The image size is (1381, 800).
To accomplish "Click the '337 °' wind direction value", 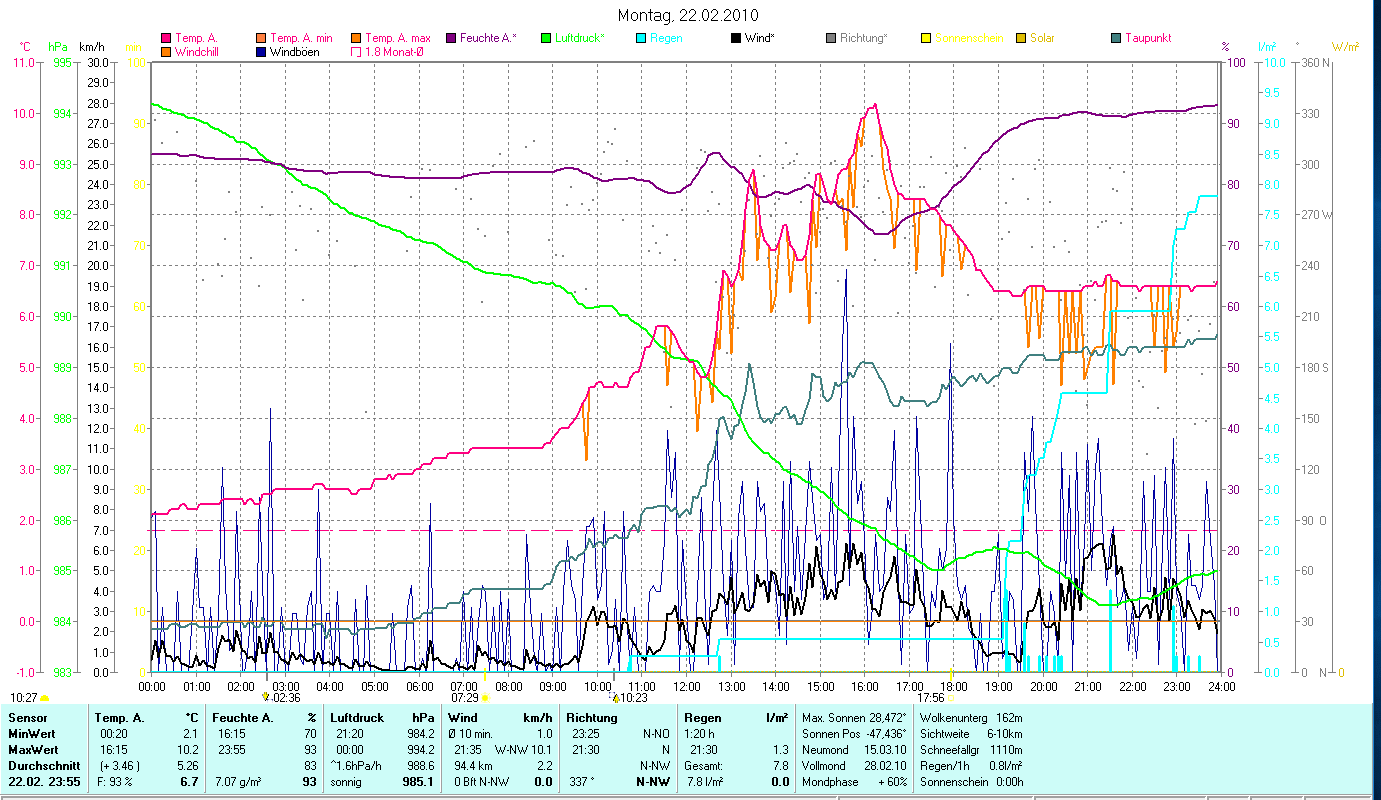I will pos(580,781).
